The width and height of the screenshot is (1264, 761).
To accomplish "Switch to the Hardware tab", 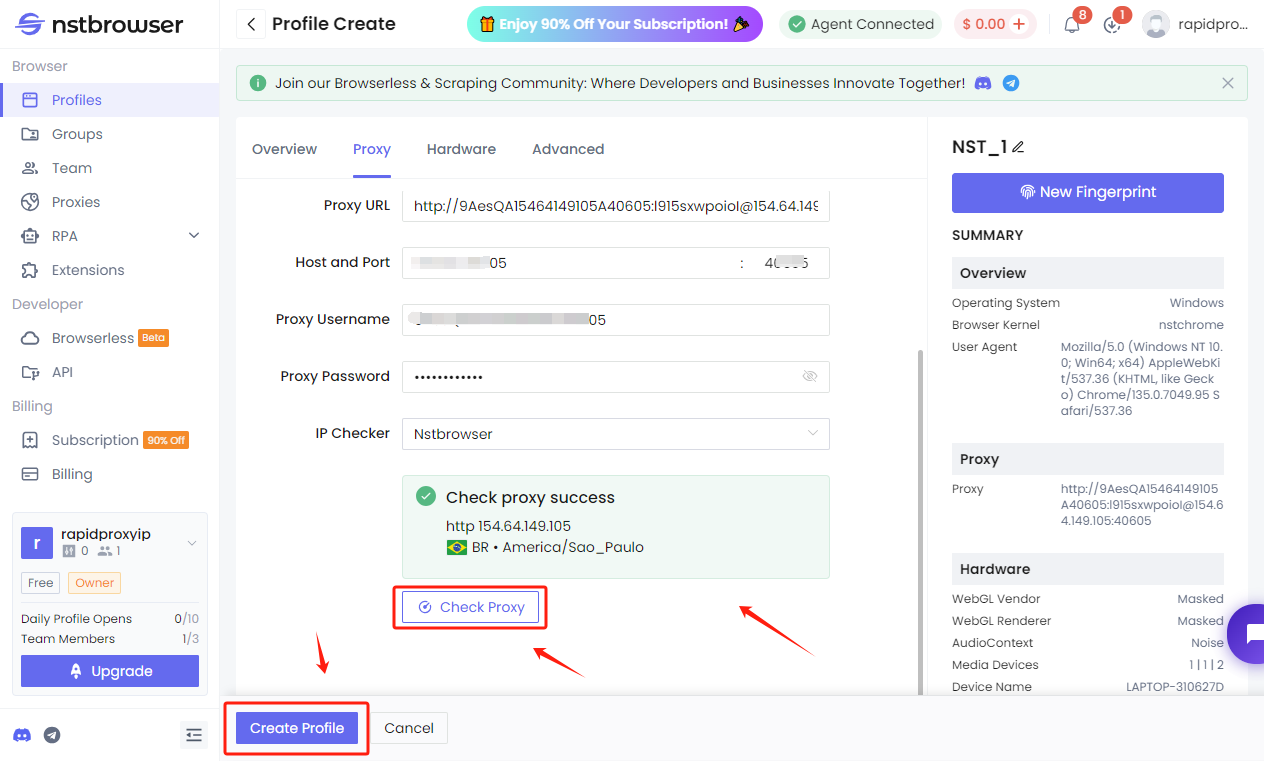I will (x=461, y=149).
